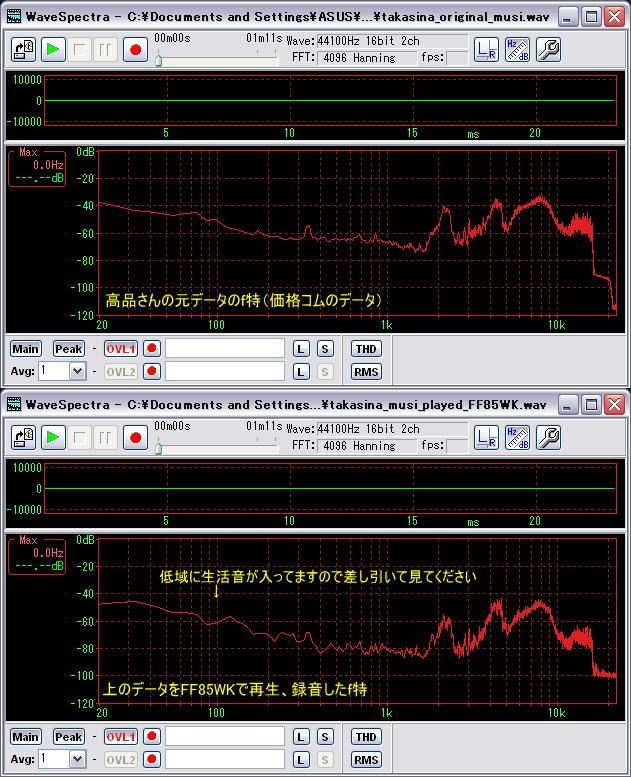Image resolution: width=631 pixels, height=777 pixels.
Task: Open file icon in top WaveSpectra window
Action: click(23, 50)
